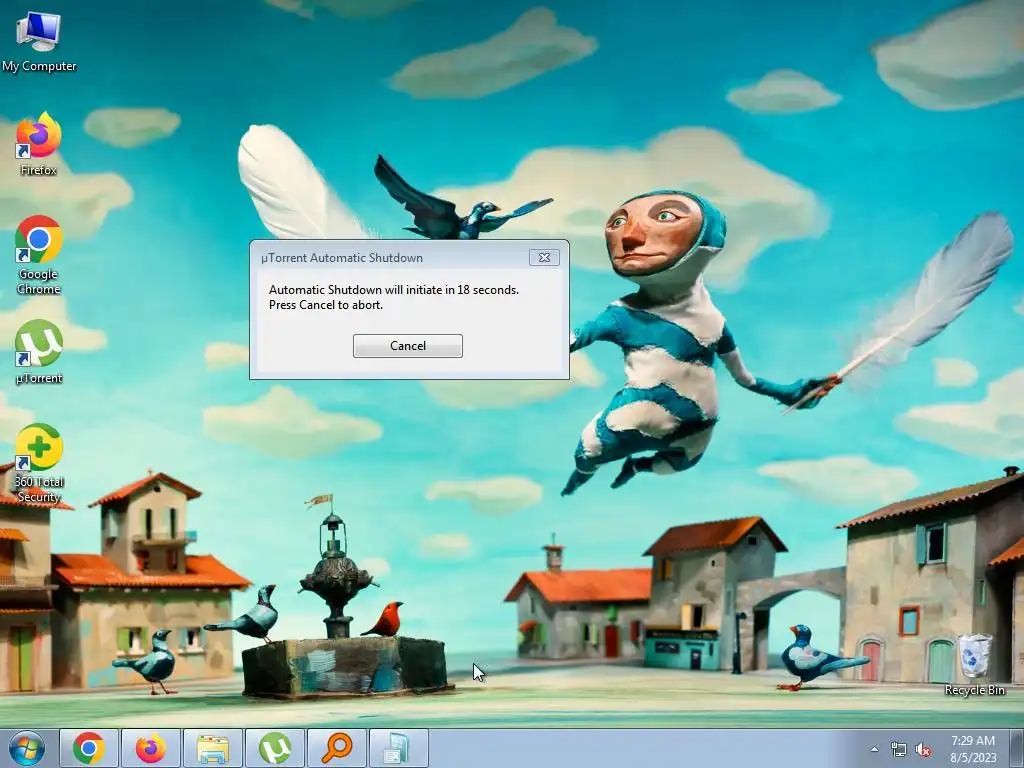
Task: Switch to µTorrent in the taskbar
Action: [275, 748]
